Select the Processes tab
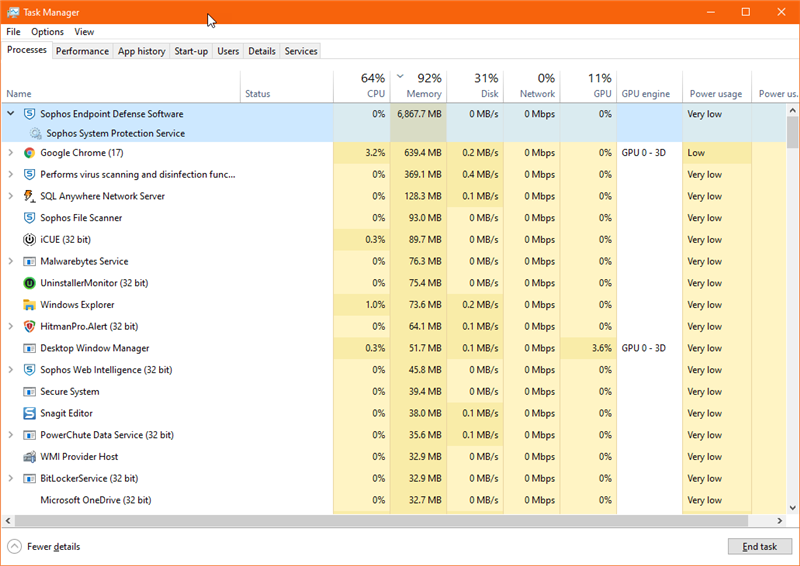Image resolution: width=800 pixels, height=566 pixels. (27, 50)
